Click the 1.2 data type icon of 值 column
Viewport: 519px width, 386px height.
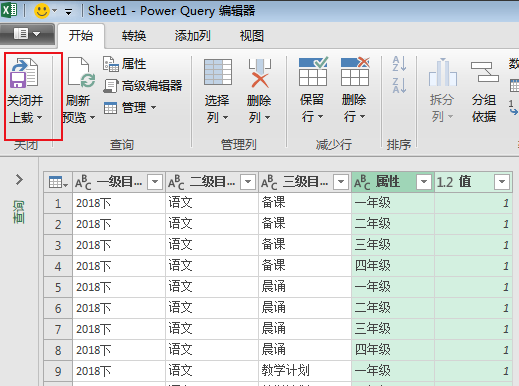point(445,183)
